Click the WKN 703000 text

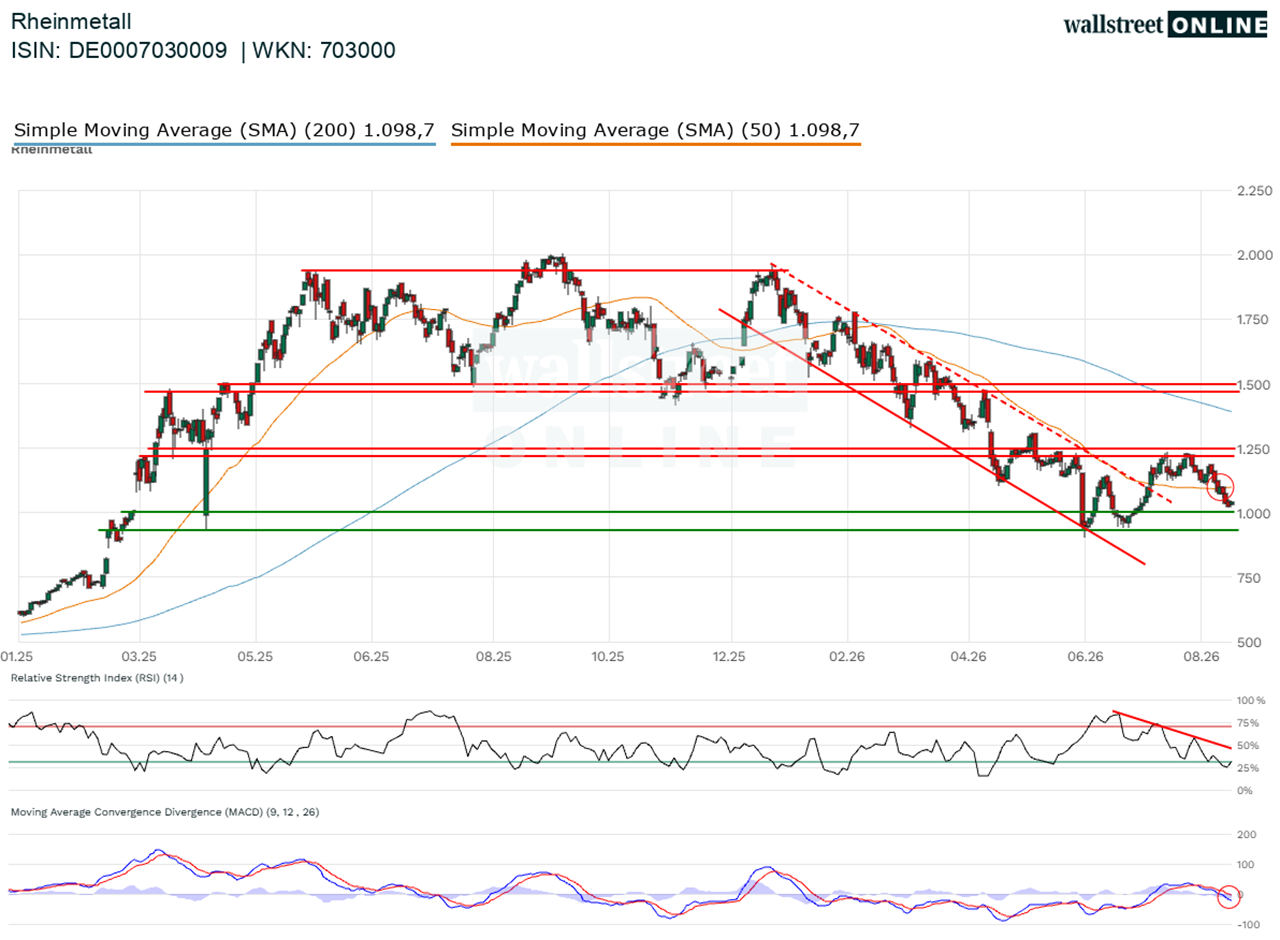click(x=324, y=51)
